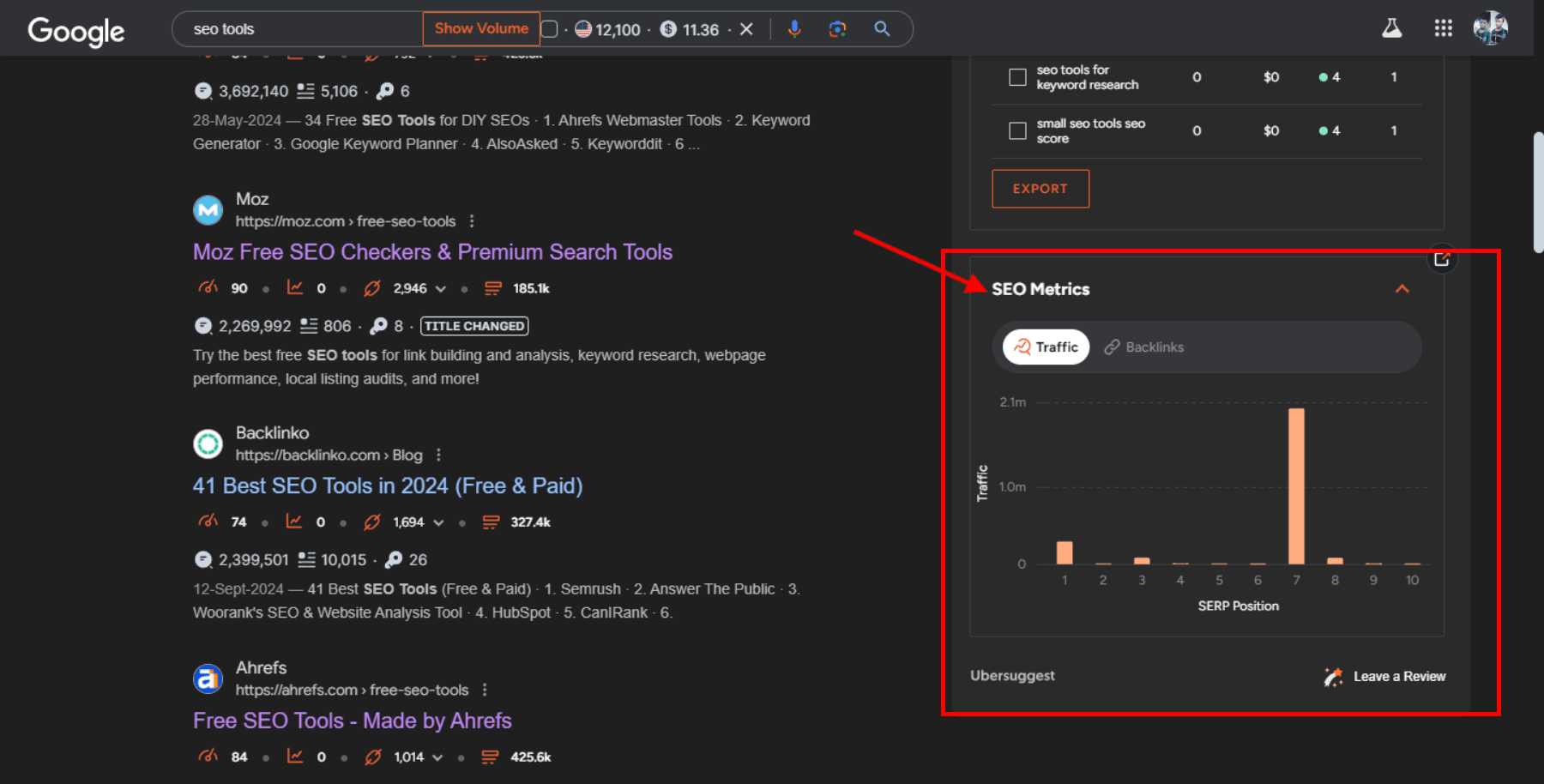The height and width of the screenshot is (784, 1544).
Task: Click the keyword text 'small seo tools seo score'
Action: [1091, 130]
